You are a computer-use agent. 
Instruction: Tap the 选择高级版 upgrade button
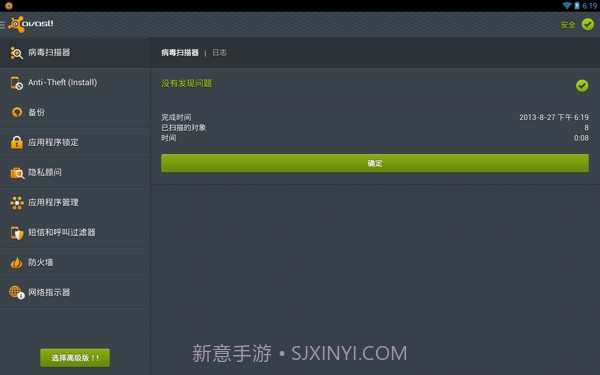pyautogui.click(x=75, y=358)
